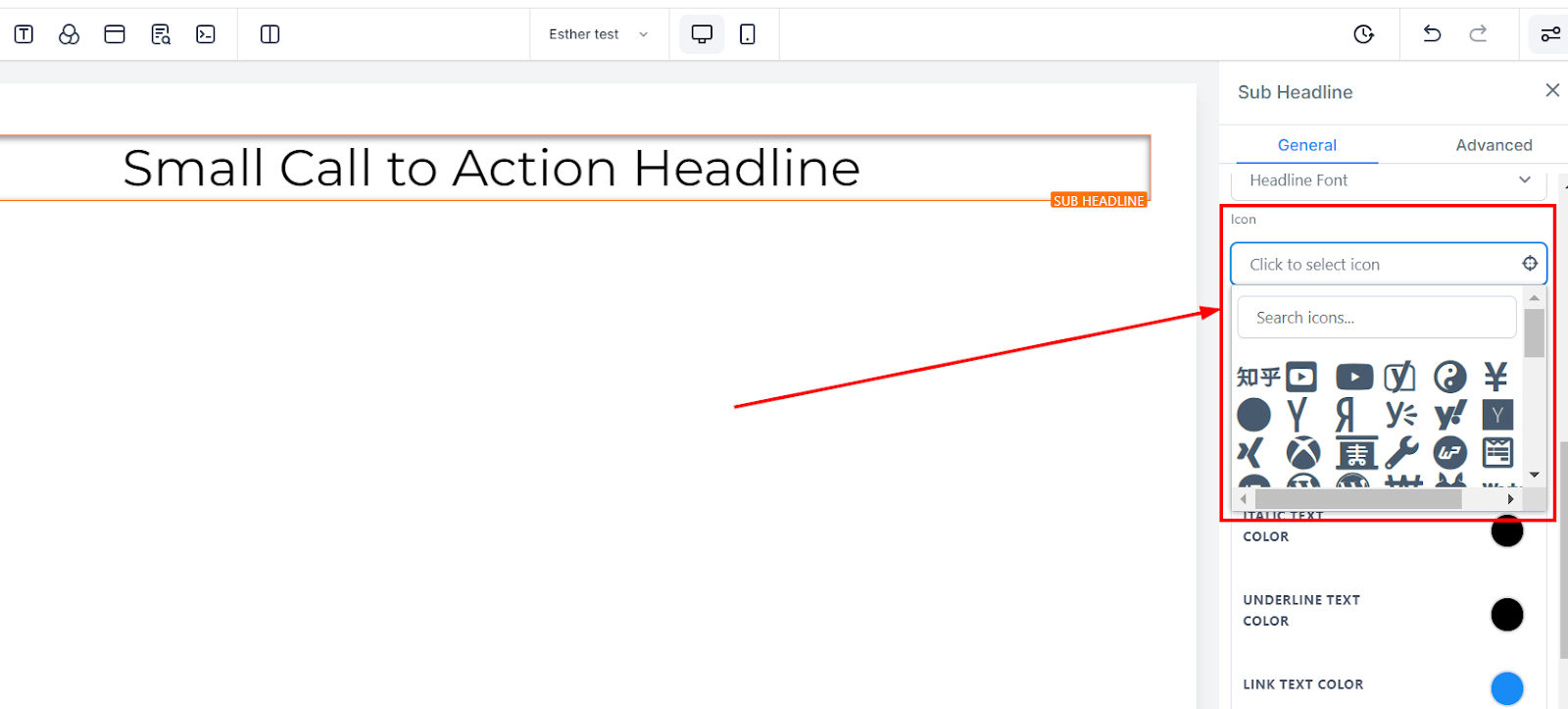Choose the YouTube rounded play icon
This screenshot has width=1568, height=709.
click(1354, 377)
